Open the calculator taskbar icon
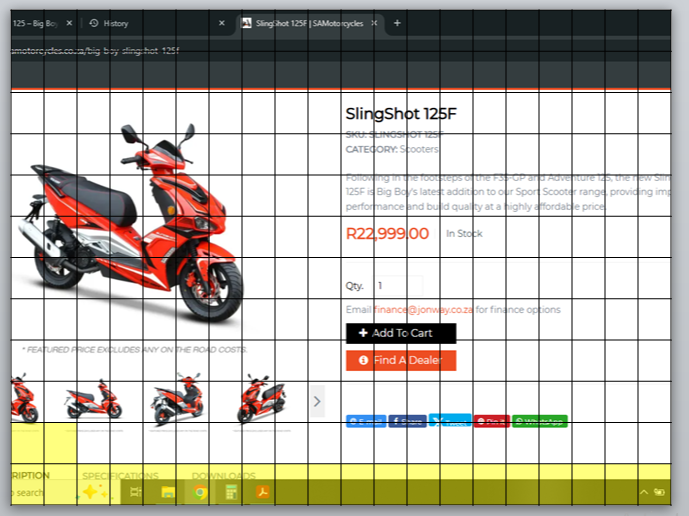Viewport: 689px width, 516px height. tap(231, 492)
